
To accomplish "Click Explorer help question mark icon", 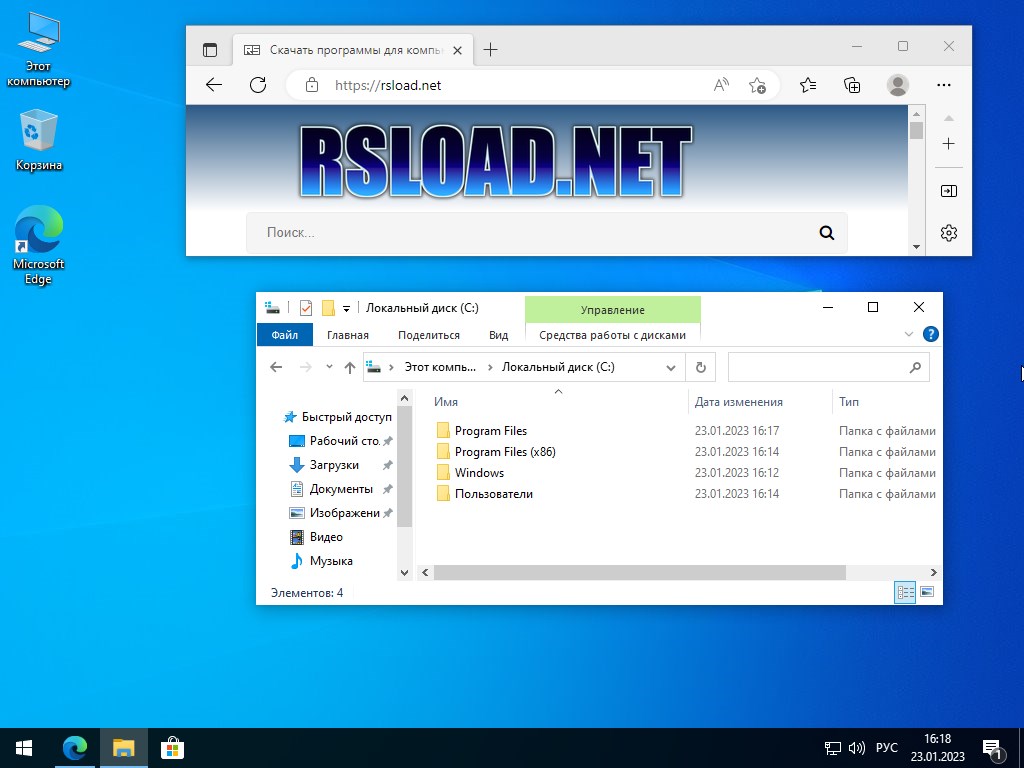I will tap(930, 335).
